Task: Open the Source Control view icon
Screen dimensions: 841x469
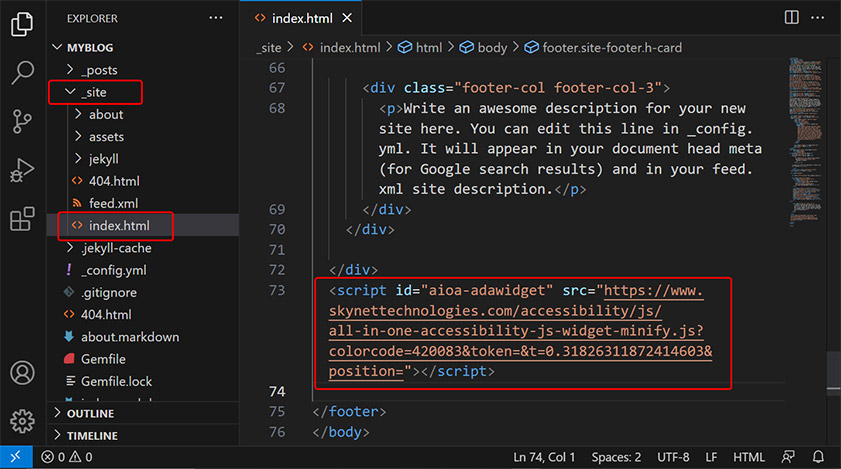Action: click(x=22, y=122)
